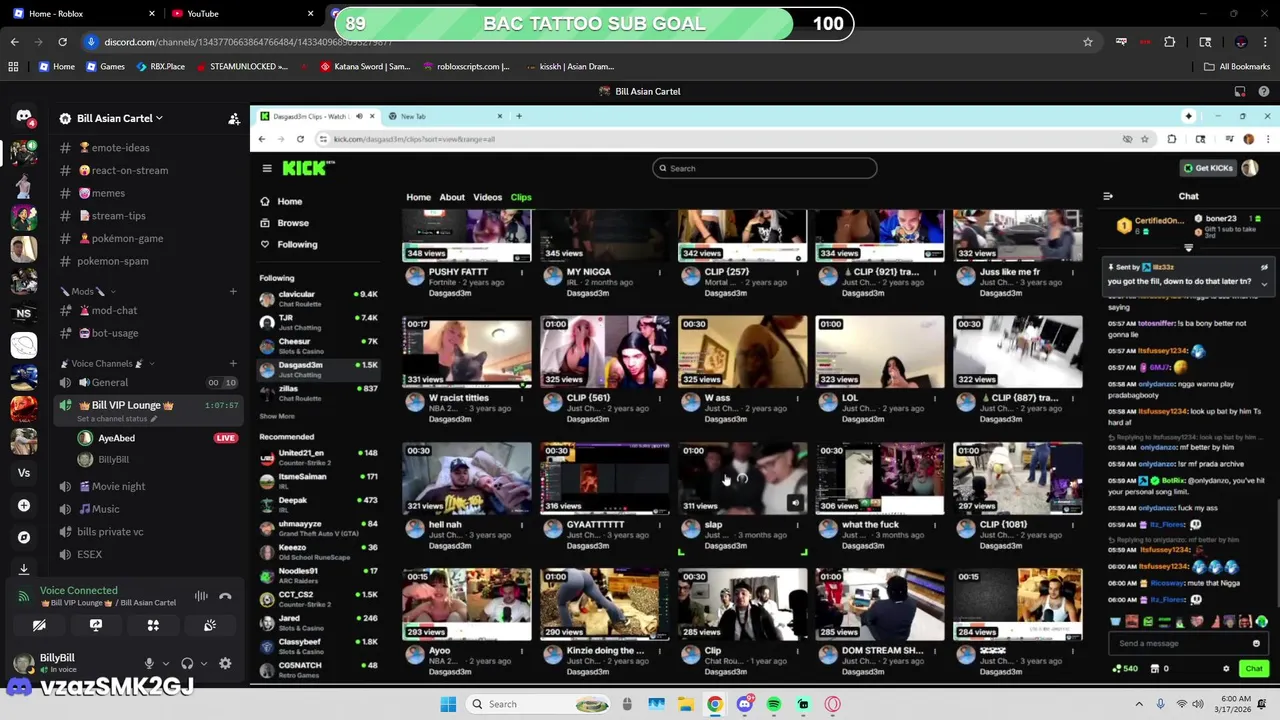
Task: Open All Bookmarks folder
Action: pos(1237,66)
